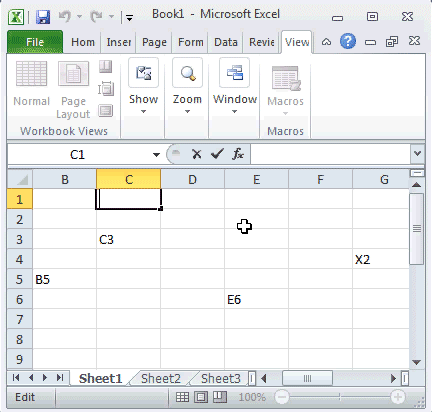Click the Undo arrow icon
The image size is (432, 412).
[x=65, y=16]
